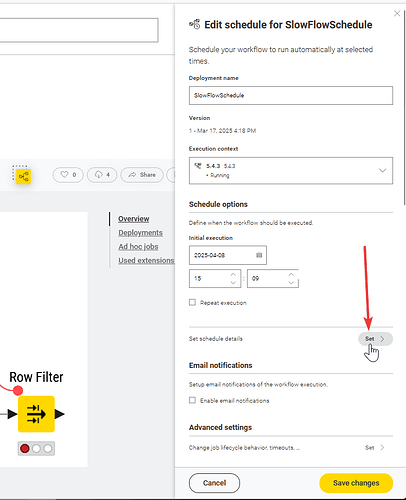Open the Execution context dropdown

[291, 171]
